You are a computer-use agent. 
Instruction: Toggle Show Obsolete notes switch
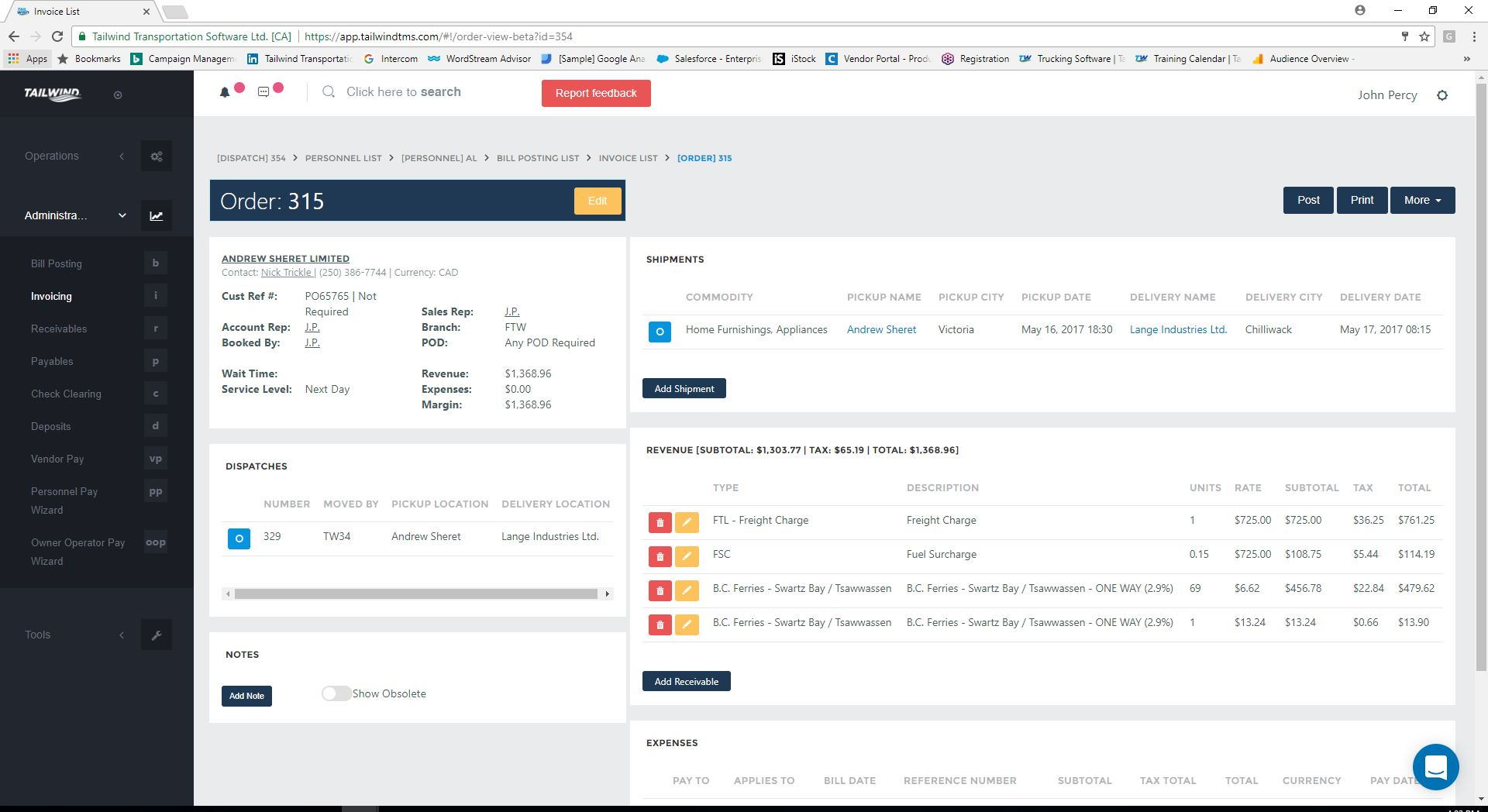pyautogui.click(x=336, y=693)
